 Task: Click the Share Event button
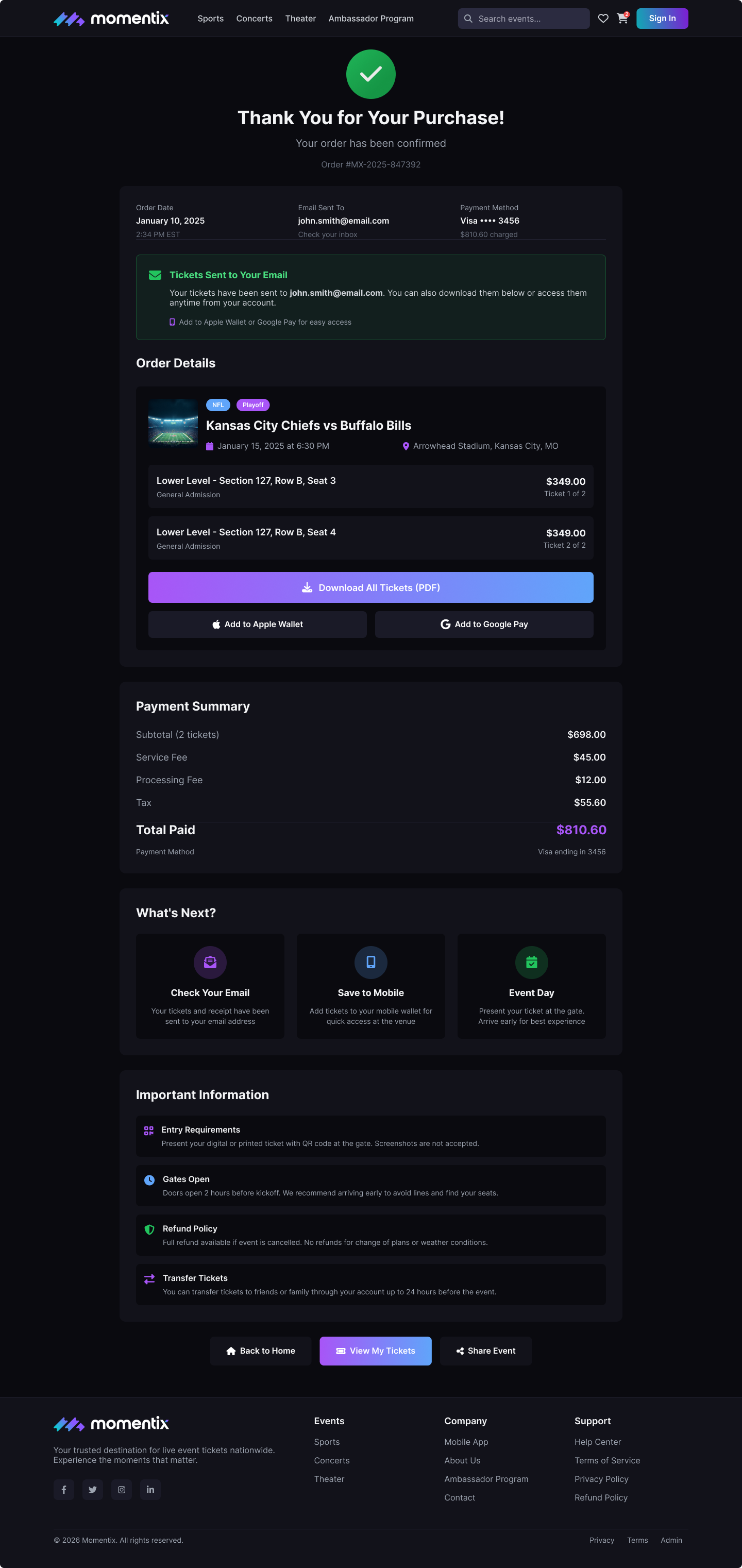486,1351
